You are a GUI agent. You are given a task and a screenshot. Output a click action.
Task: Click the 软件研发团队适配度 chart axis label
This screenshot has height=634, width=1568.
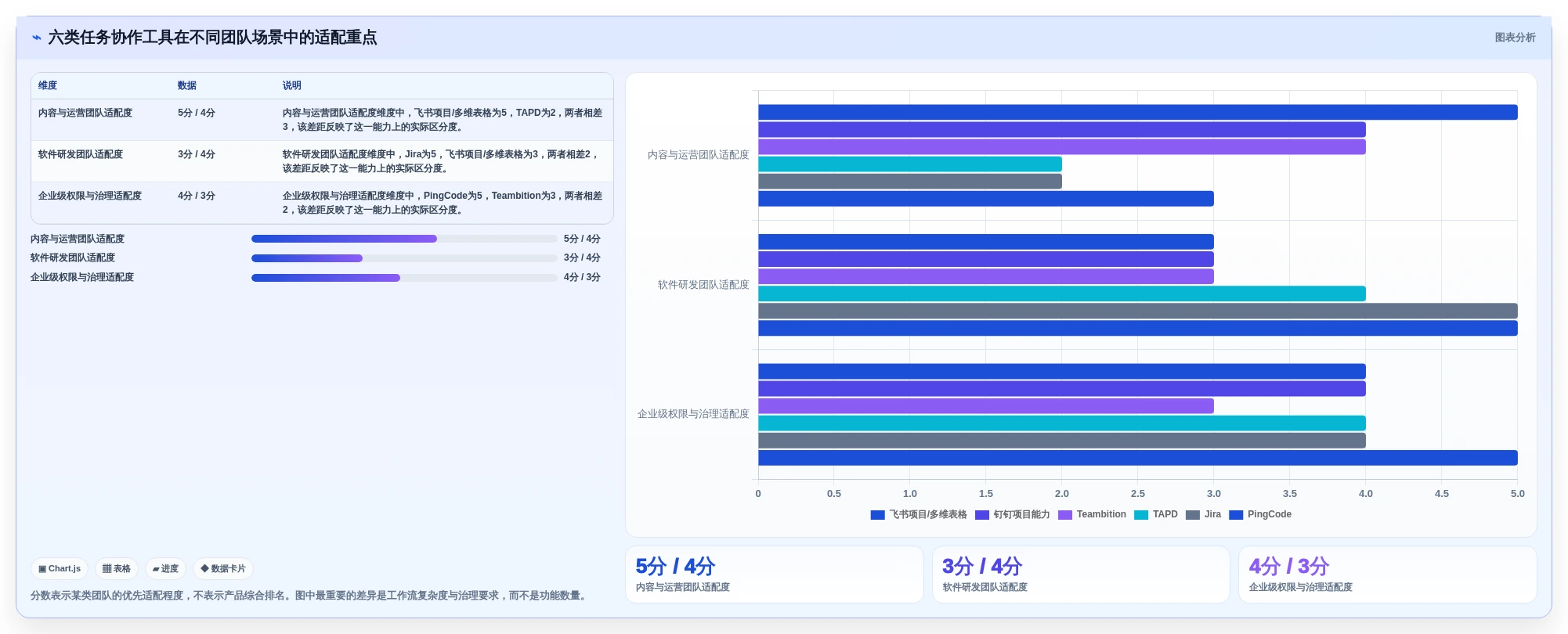click(703, 285)
